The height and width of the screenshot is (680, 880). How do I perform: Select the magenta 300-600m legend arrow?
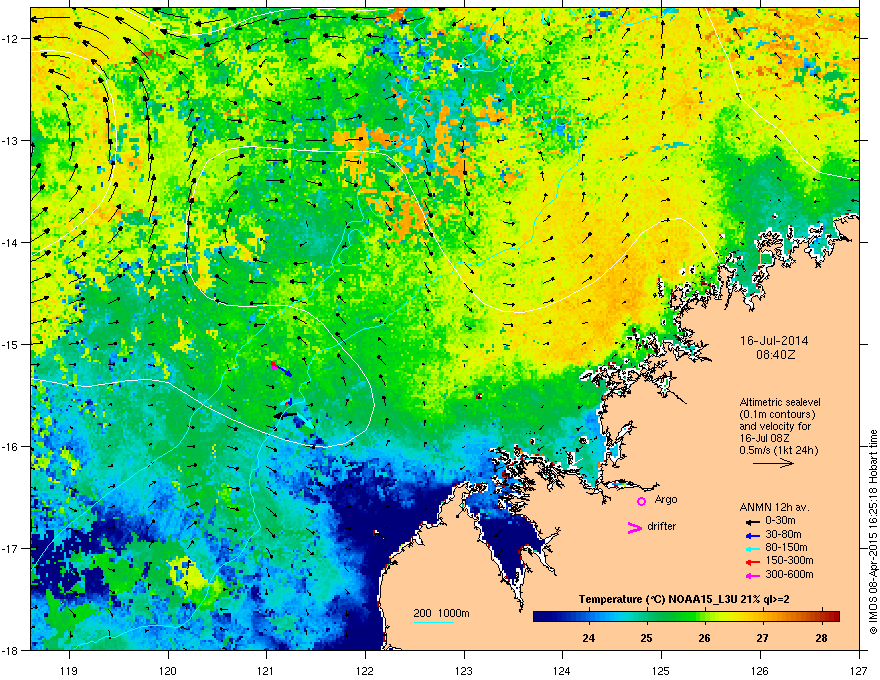(752, 575)
